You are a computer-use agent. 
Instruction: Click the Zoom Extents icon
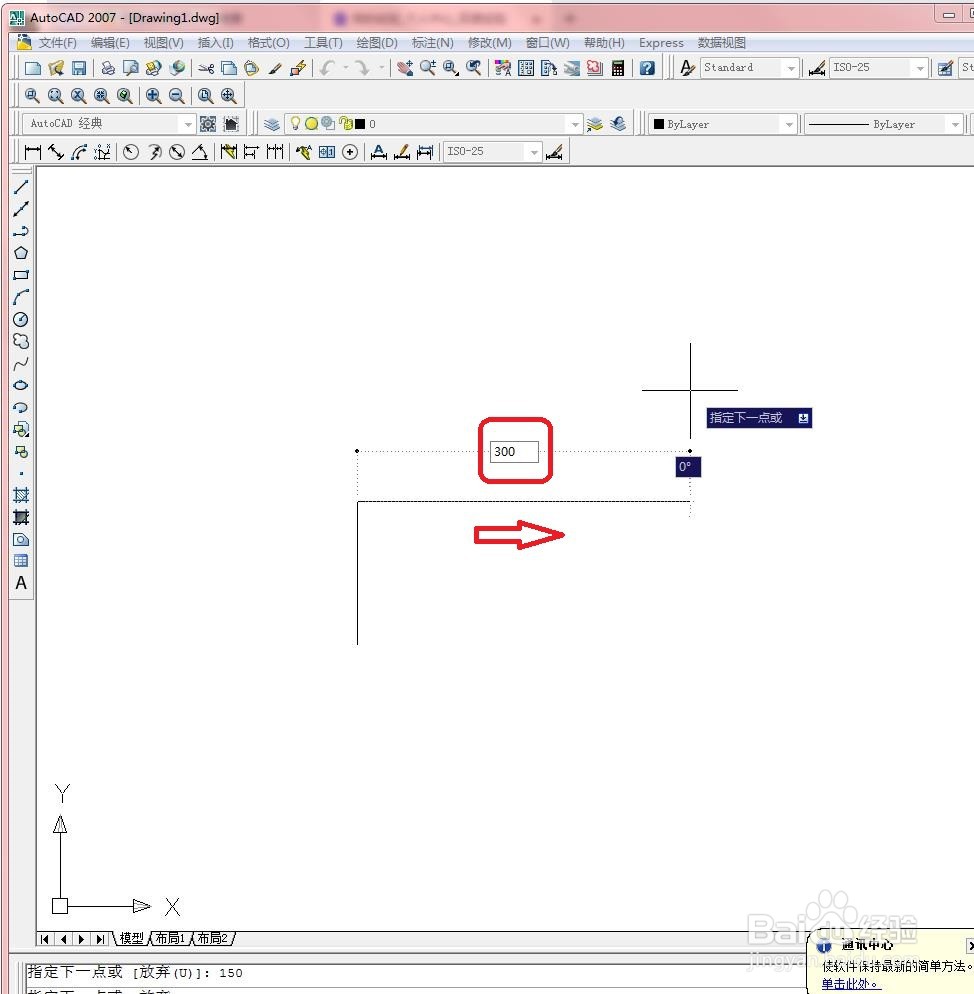(228, 96)
